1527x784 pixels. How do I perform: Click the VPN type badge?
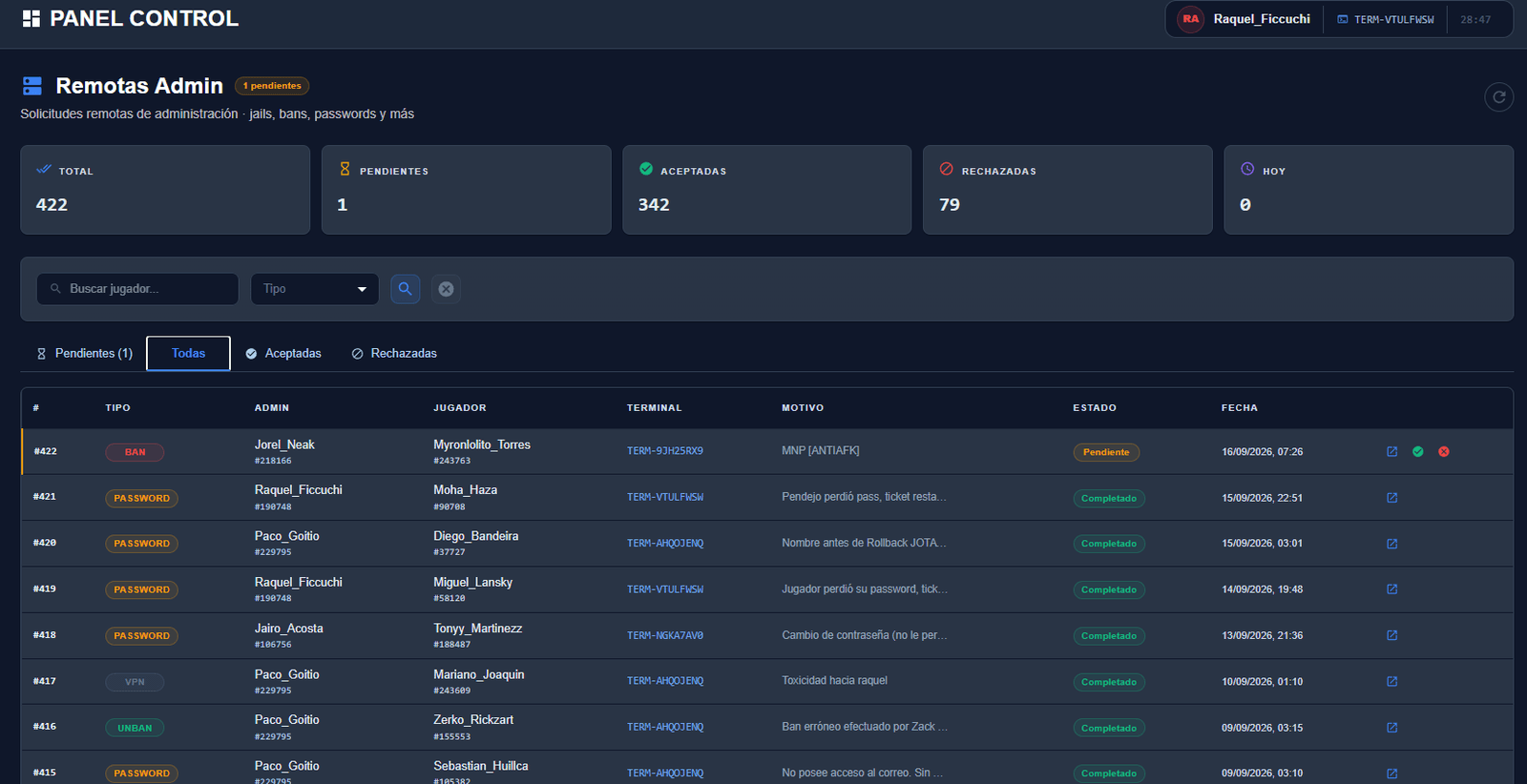coord(135,682)
